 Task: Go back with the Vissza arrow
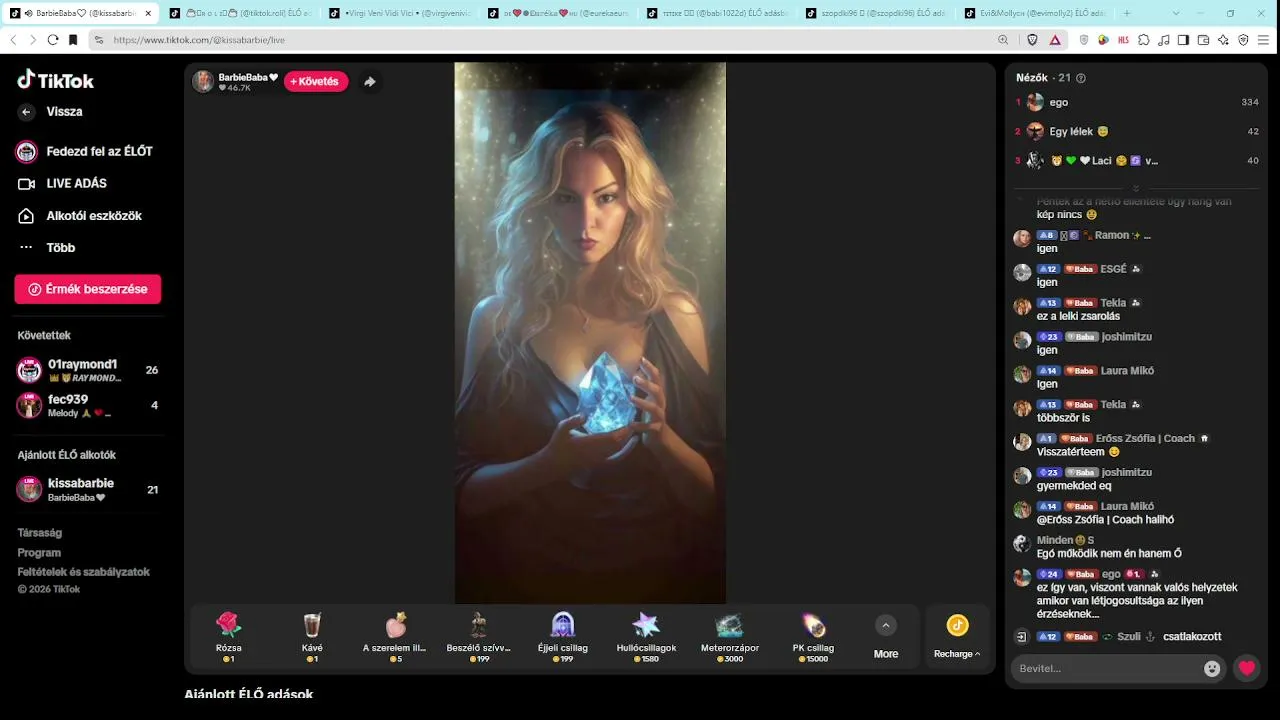coord(27,112)
